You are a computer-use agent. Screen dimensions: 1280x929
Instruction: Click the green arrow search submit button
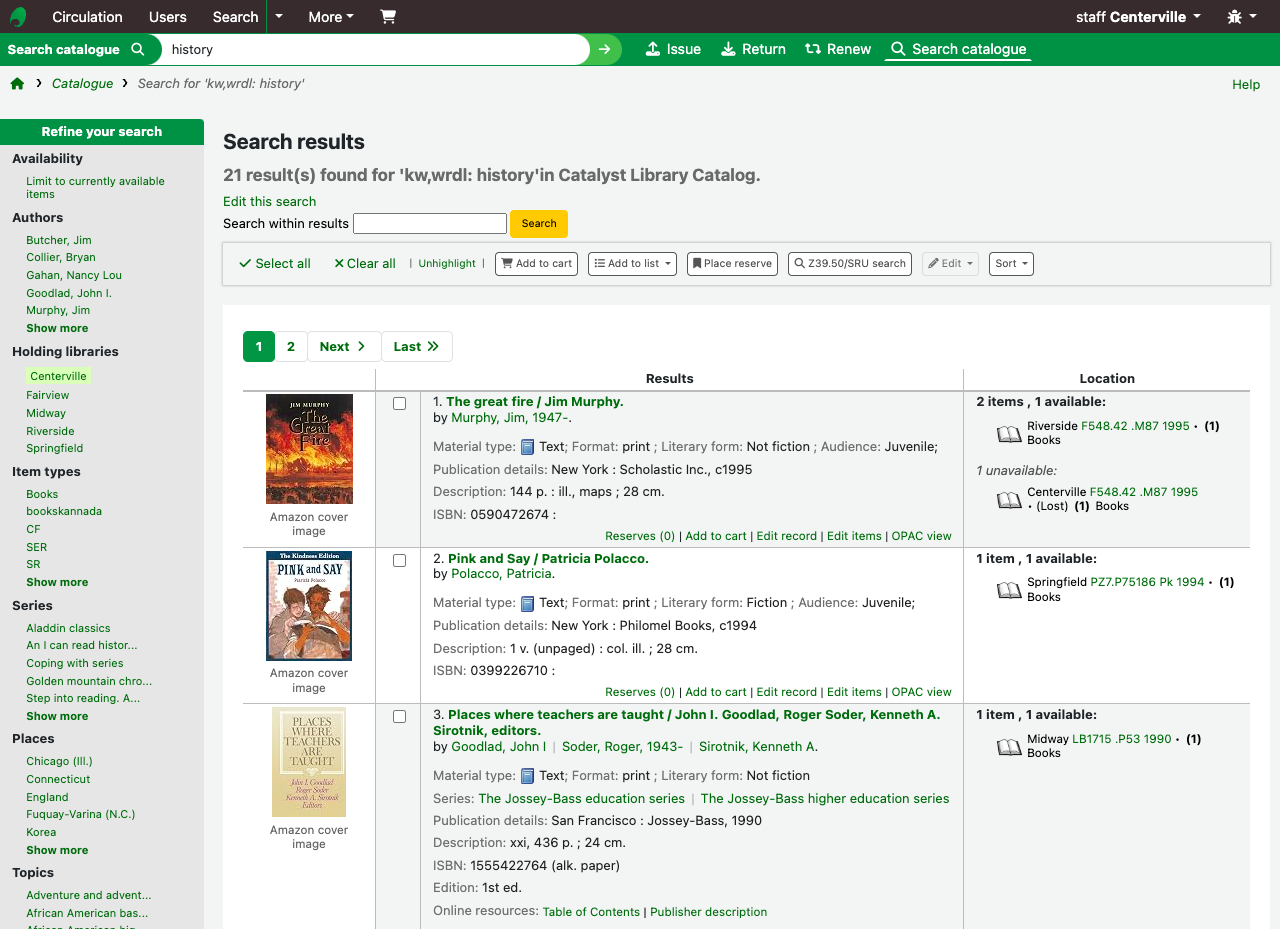pyautogui.click(x=604, y=49)
